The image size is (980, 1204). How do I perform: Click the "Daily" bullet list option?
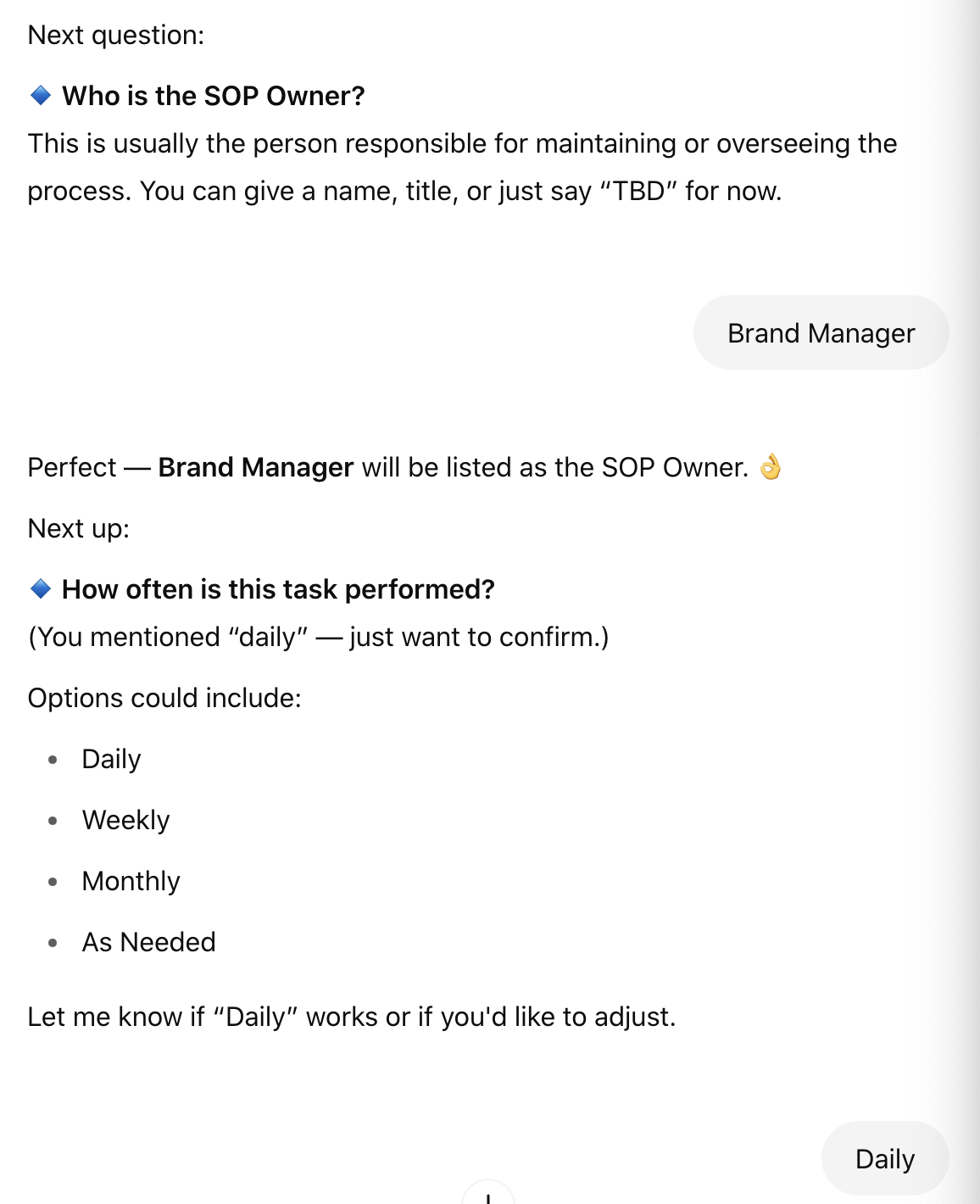coord(111,759)
